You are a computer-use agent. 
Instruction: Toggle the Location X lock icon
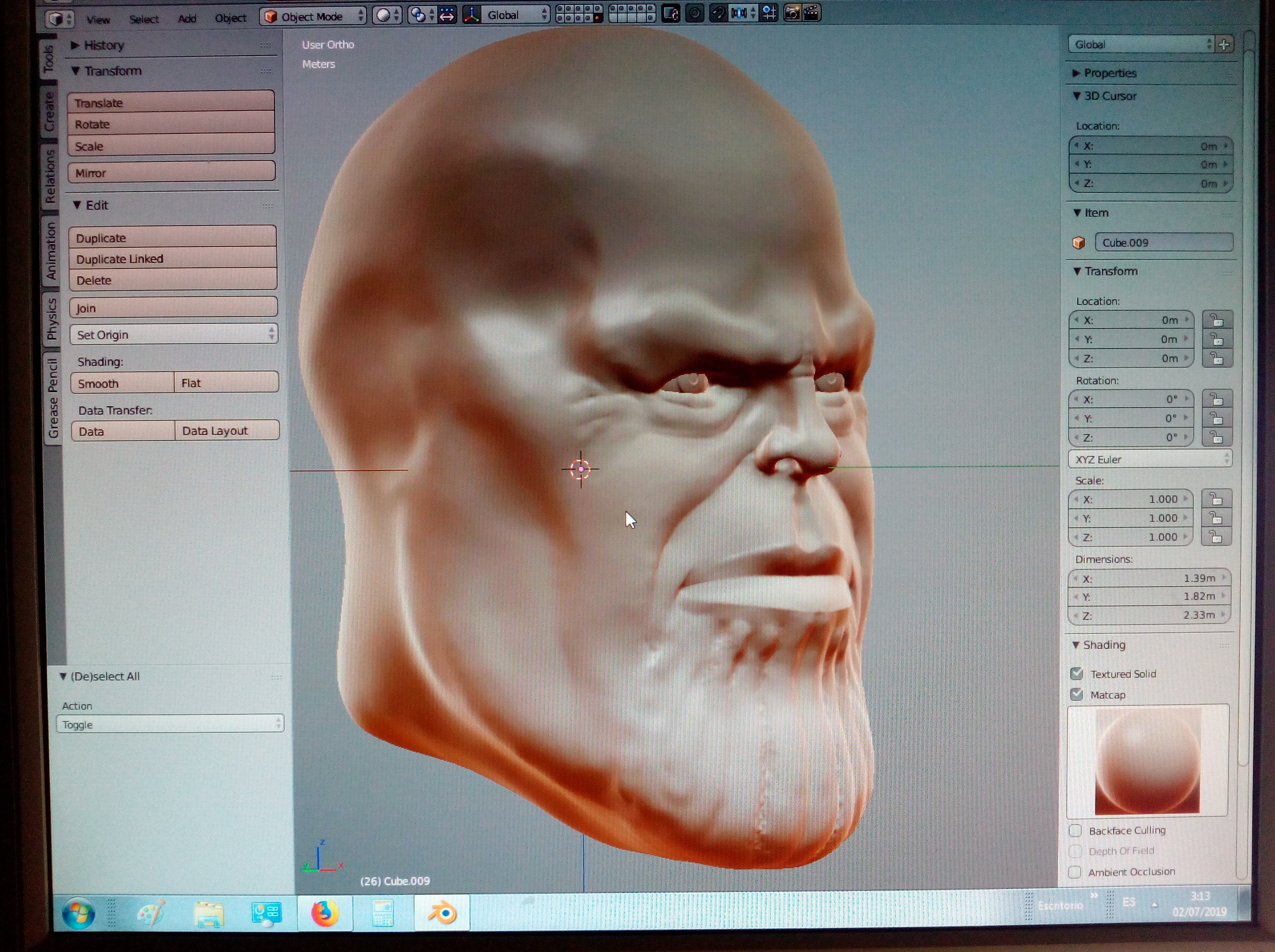tap(1217, 321)
